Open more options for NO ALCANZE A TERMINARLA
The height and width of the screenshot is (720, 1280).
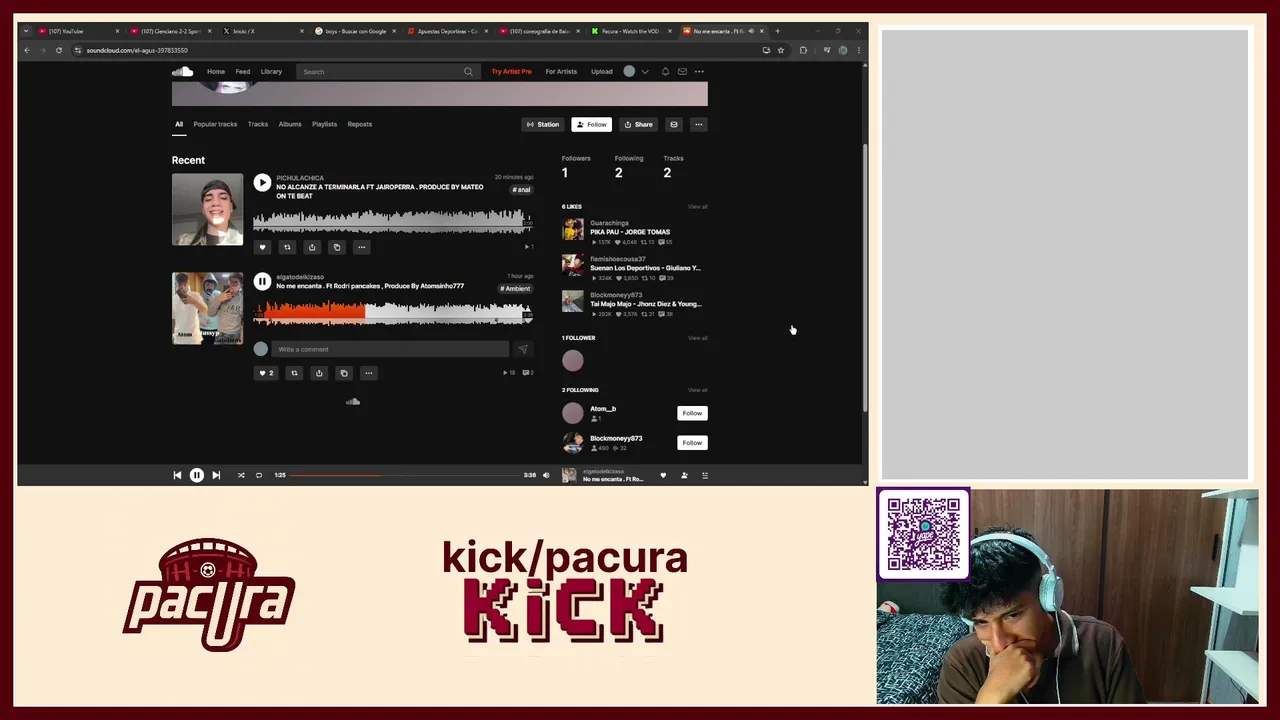(x=362, y=247)
